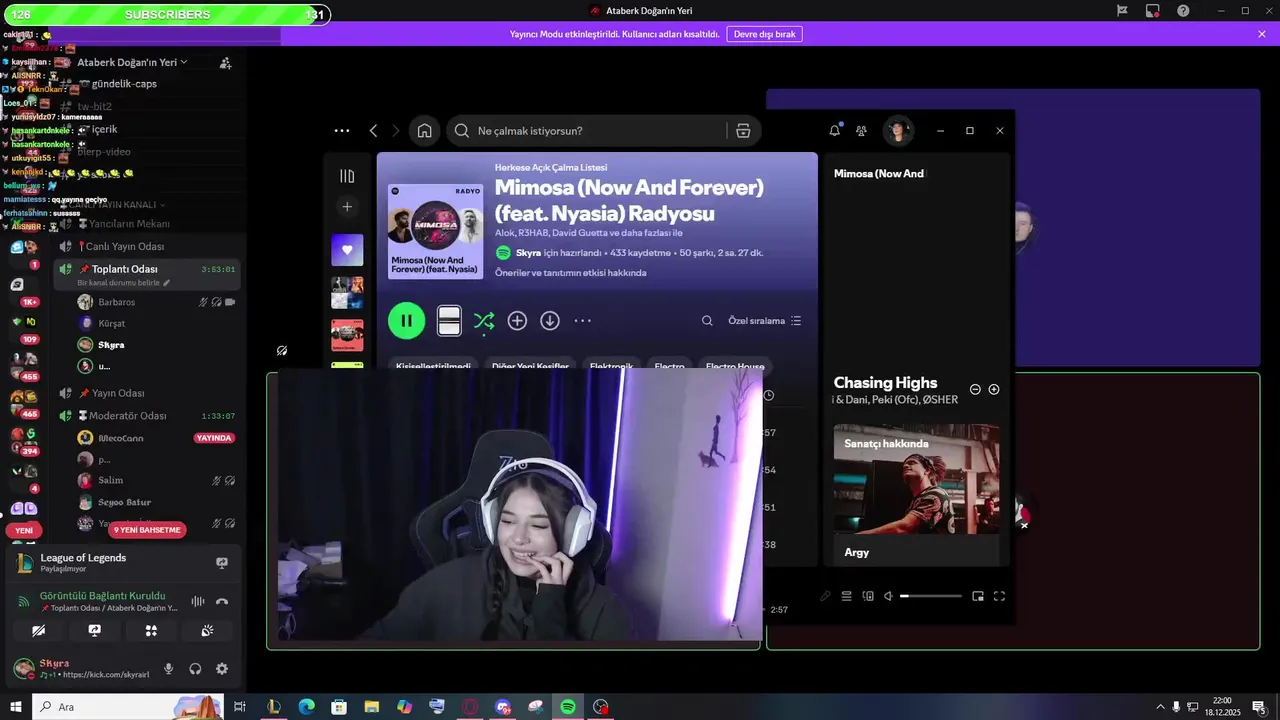The width and height of the screenshot is (1280, 720).
Task: Open Discord inbox icon in title bar
Action: [1153, 11]
